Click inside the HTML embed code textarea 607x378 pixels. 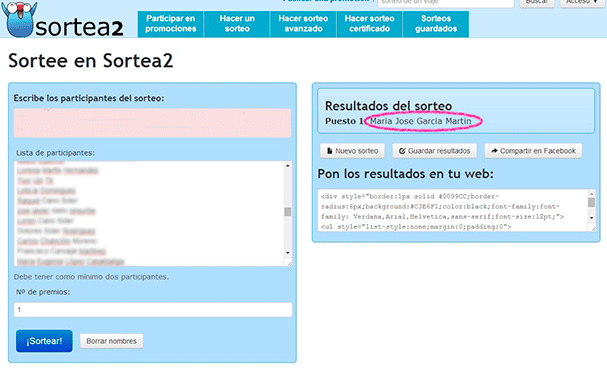click(x=453, y=211)
